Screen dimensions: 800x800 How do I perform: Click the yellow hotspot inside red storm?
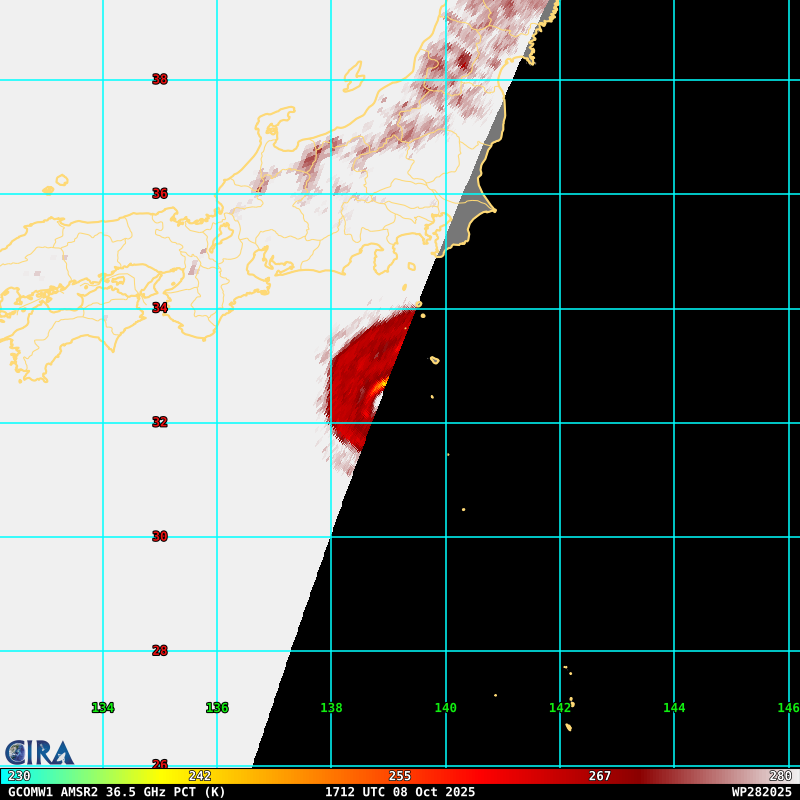click(381, 384)
